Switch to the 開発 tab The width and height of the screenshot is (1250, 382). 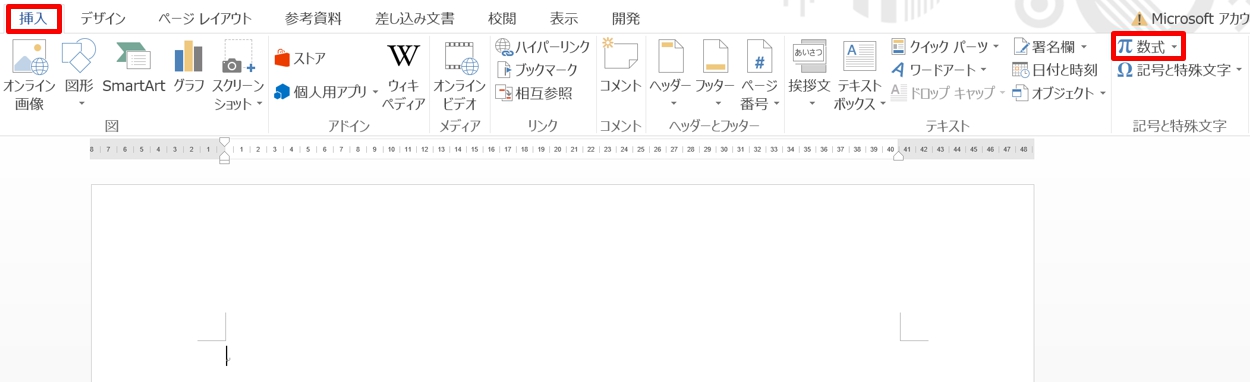[x=626, y=18]
